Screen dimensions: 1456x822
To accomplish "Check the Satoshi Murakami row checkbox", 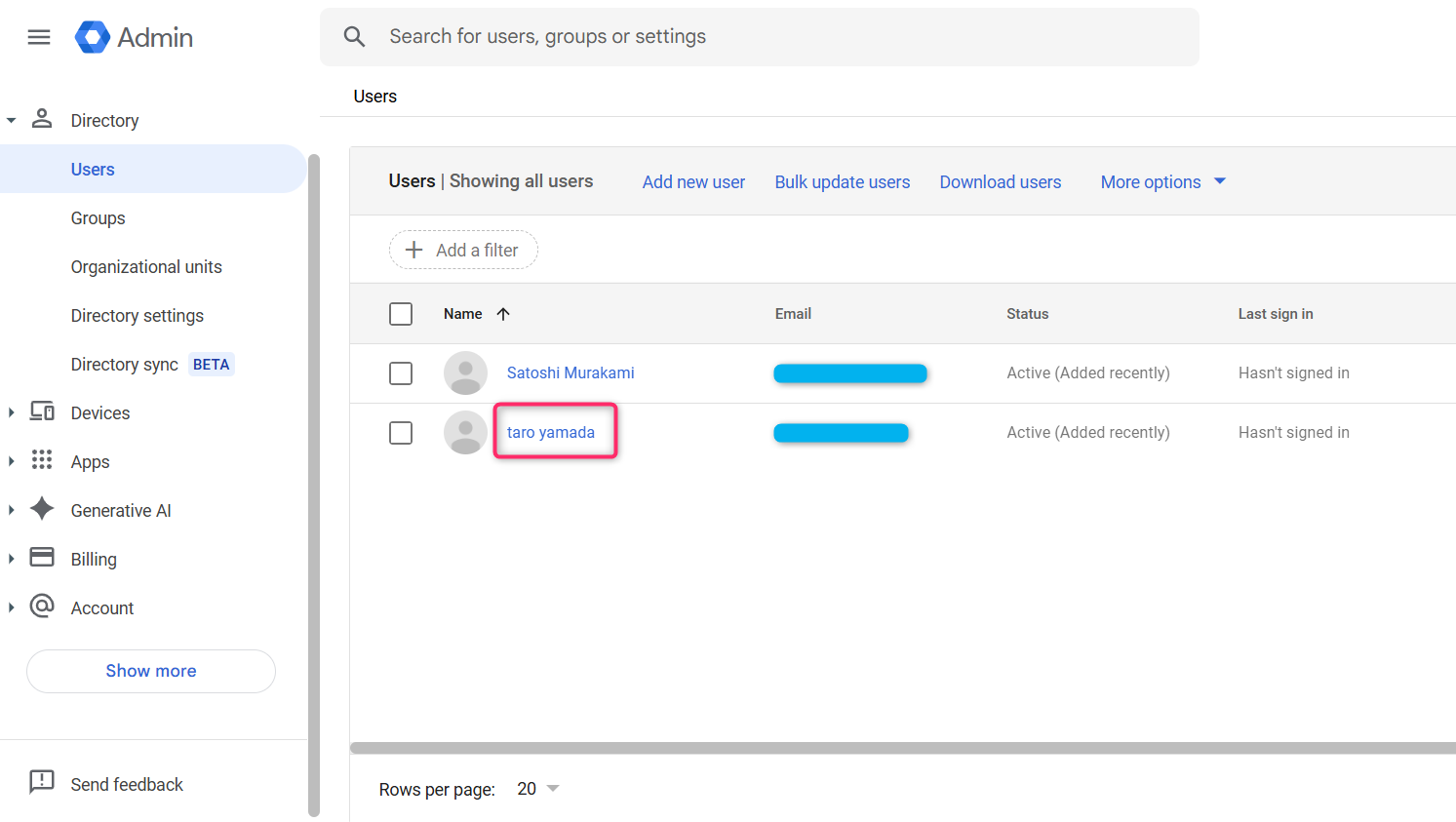I will [401, 373].
